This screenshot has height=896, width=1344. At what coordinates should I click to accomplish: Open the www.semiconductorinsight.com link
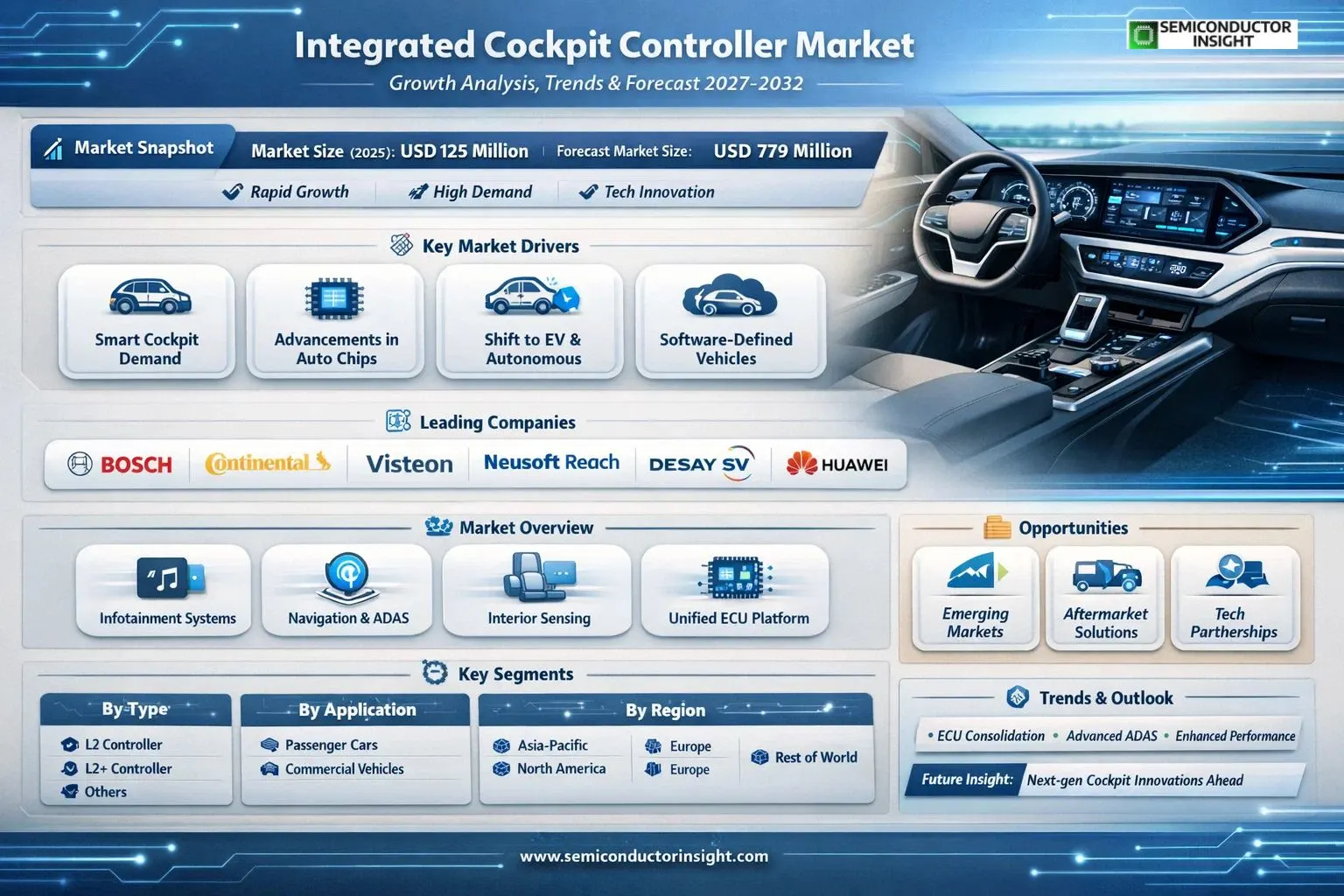click(644, 856)
